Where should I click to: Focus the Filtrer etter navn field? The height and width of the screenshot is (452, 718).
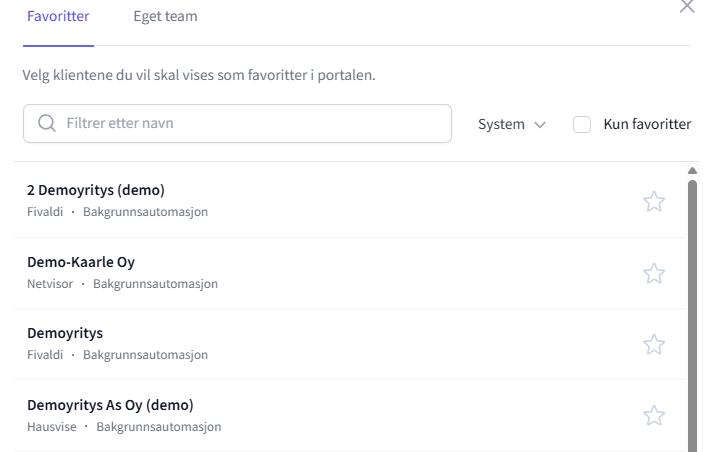coord(250,124)
